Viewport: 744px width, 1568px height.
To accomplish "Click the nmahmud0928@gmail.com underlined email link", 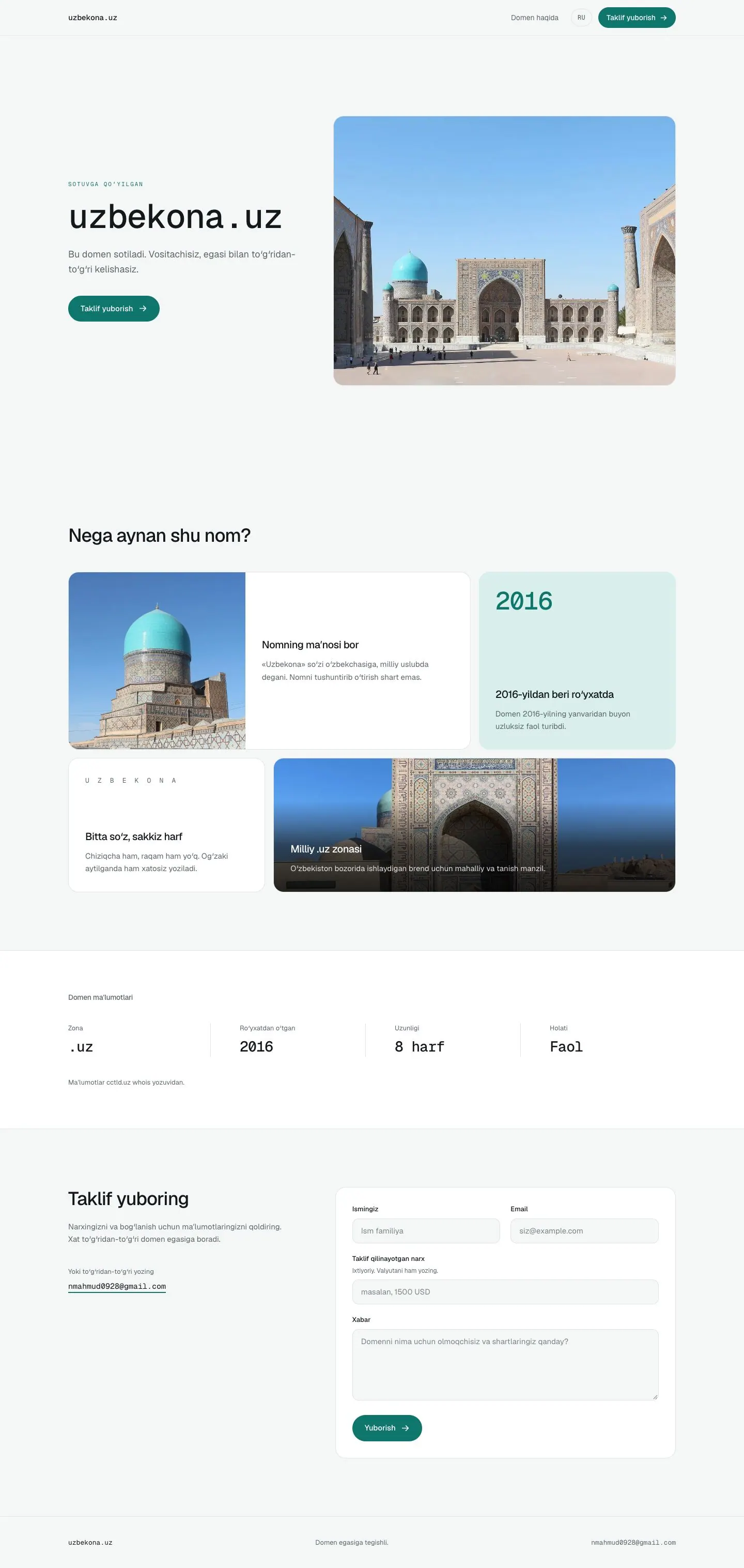I will click(117, 1286).
